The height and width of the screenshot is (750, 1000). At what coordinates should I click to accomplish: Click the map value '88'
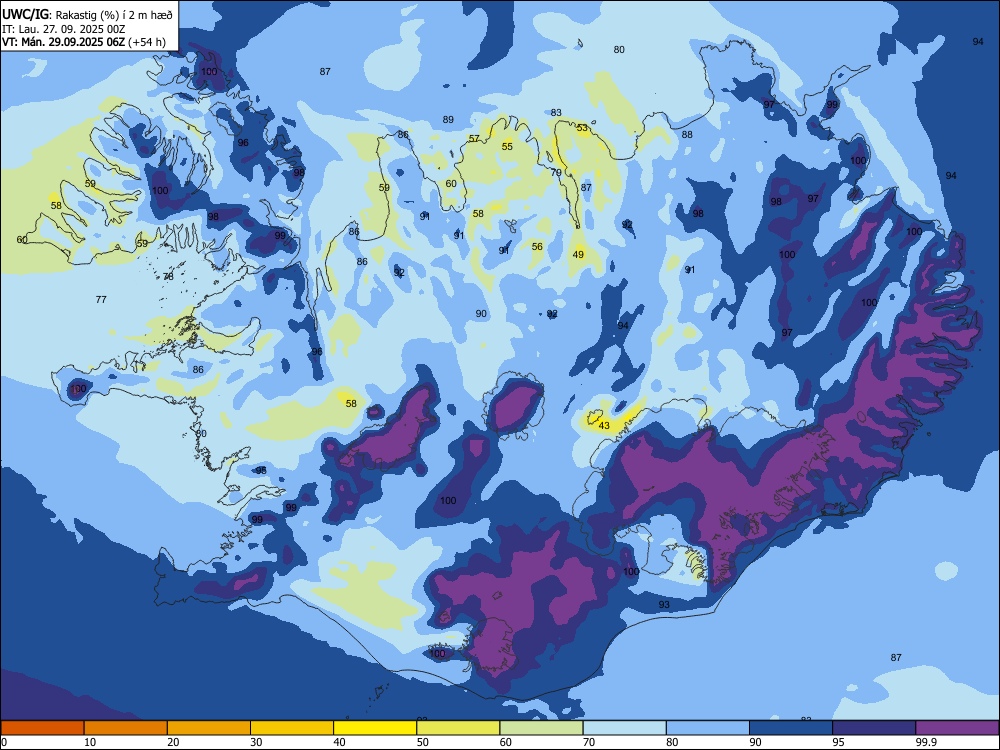pyautogui.click(x=687, y=135)
